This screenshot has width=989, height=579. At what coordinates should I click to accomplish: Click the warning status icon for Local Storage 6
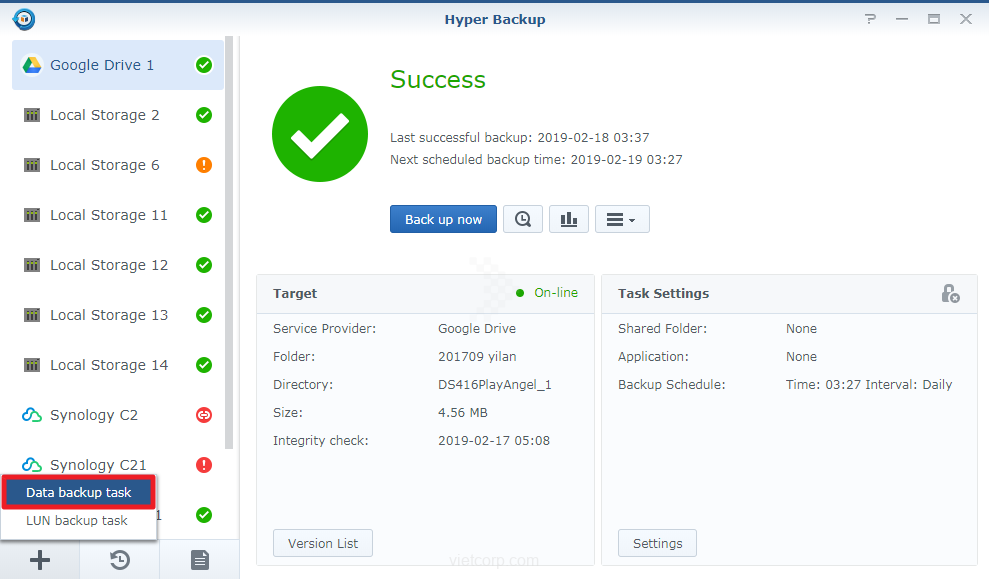coord(204,165)
